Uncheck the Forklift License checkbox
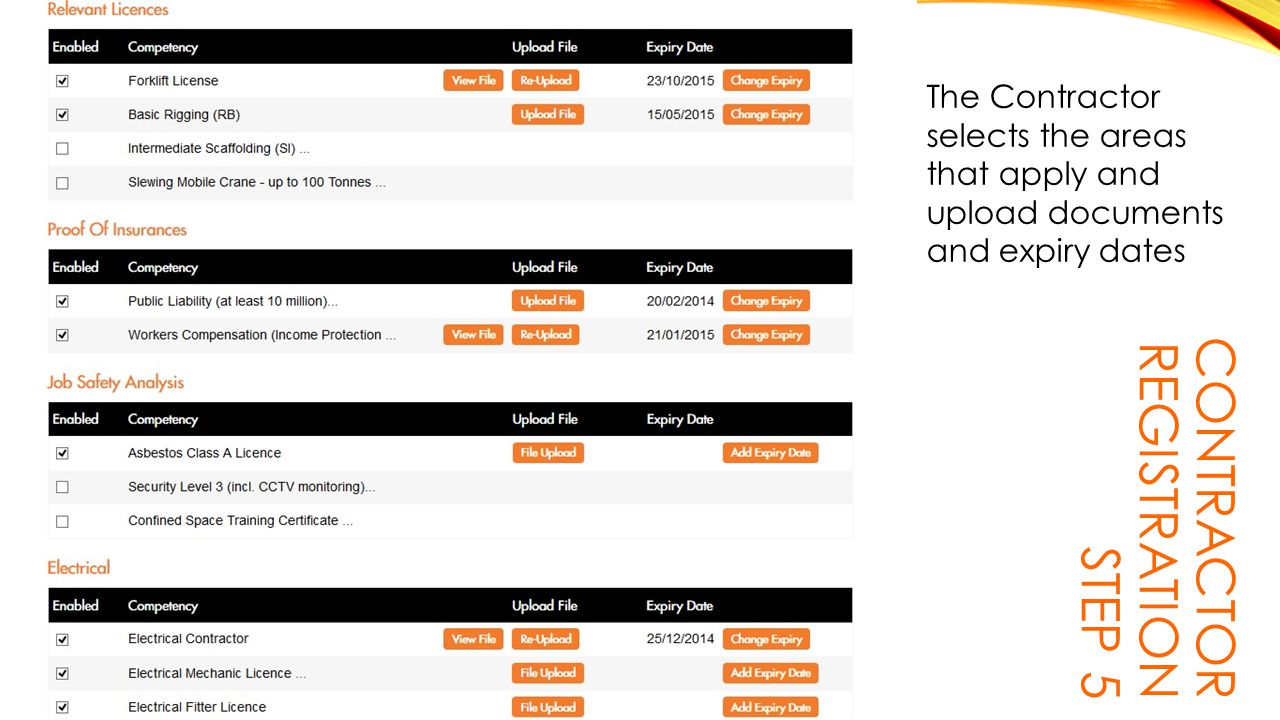The width and height of the screenshot is (1280, 720). pyautogui.click(x=62, y=81)
